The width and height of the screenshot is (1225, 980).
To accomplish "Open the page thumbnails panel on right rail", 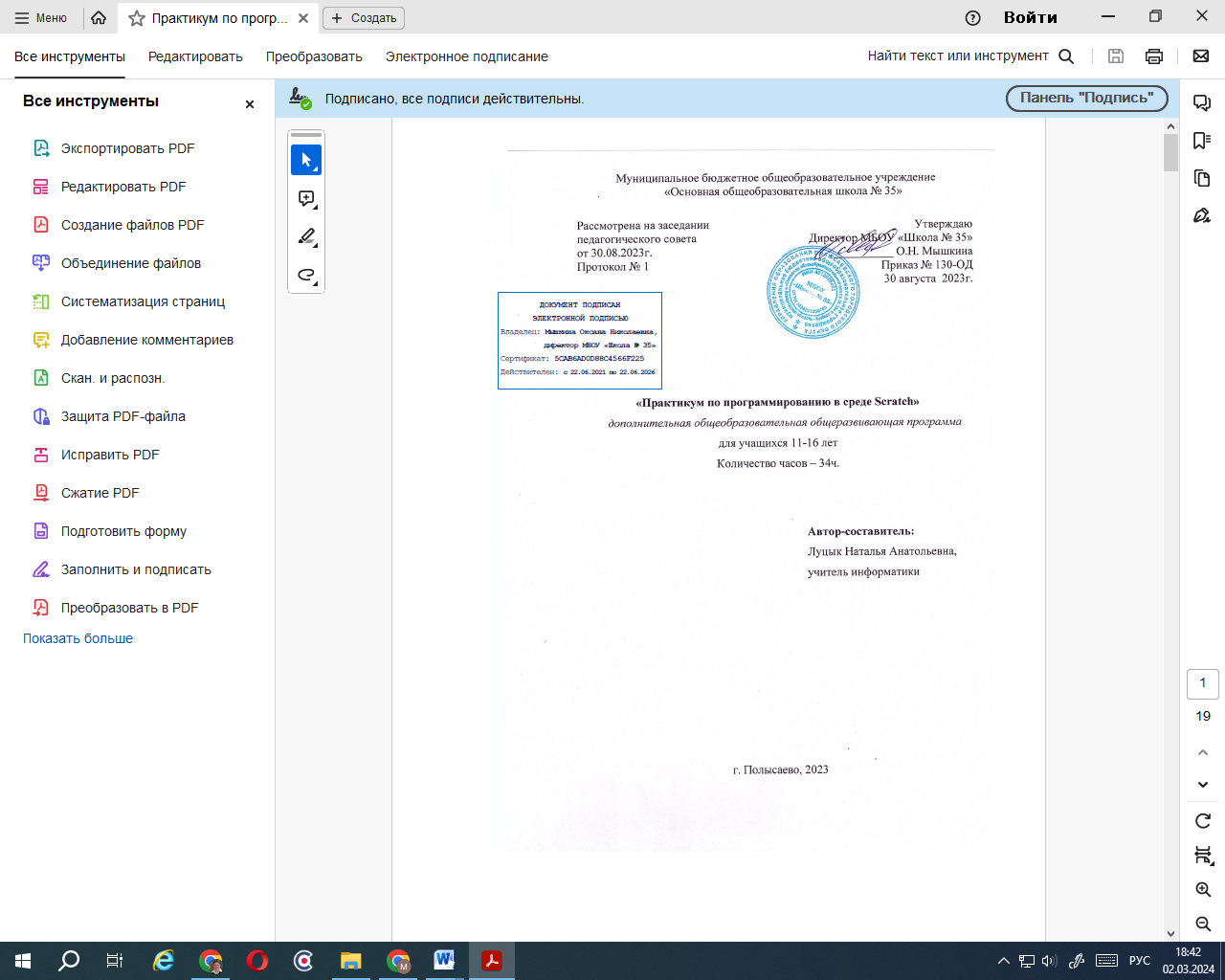I will [x=1202, y=178].
